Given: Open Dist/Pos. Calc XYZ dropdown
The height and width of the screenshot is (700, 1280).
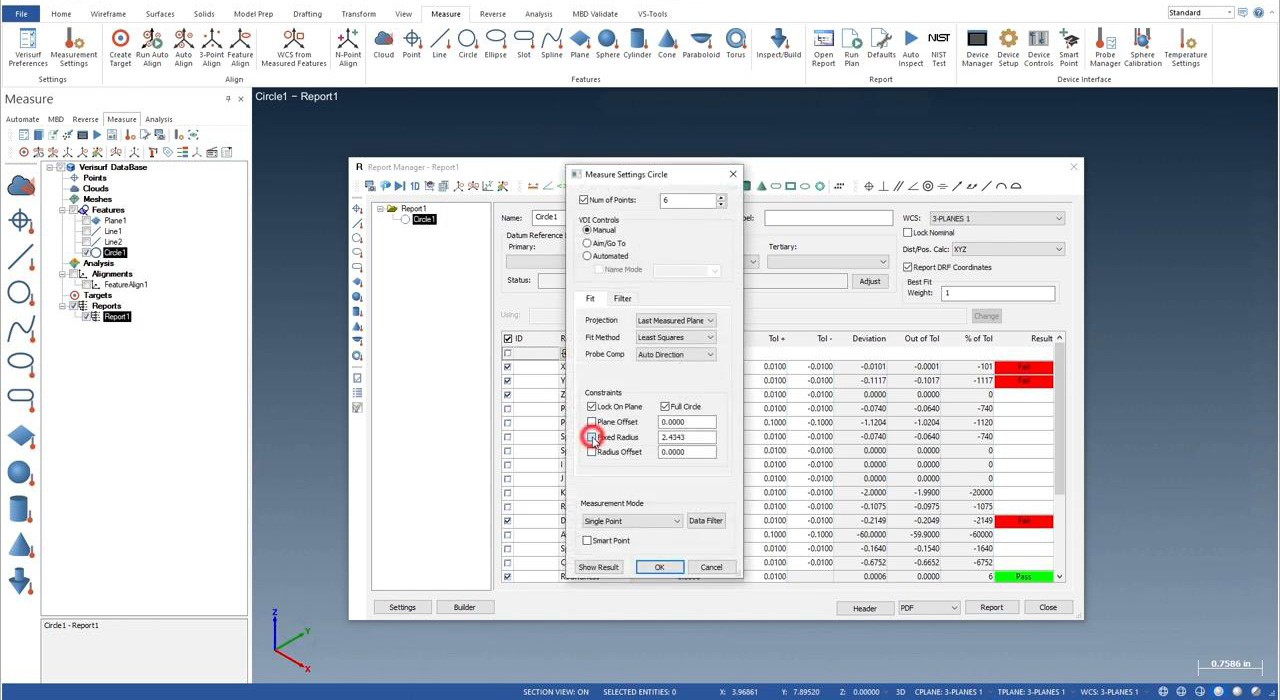Looking at the screenshot, I should (1007, 249).
